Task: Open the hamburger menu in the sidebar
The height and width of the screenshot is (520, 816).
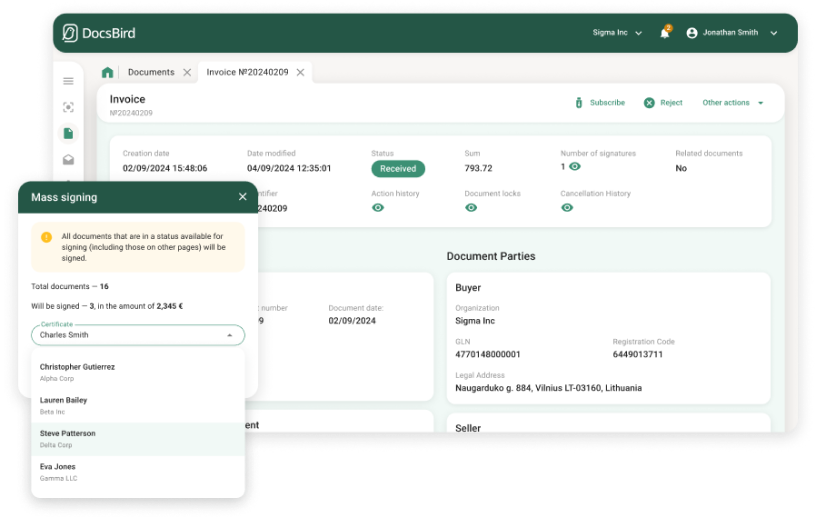Action: click(68, 81)
